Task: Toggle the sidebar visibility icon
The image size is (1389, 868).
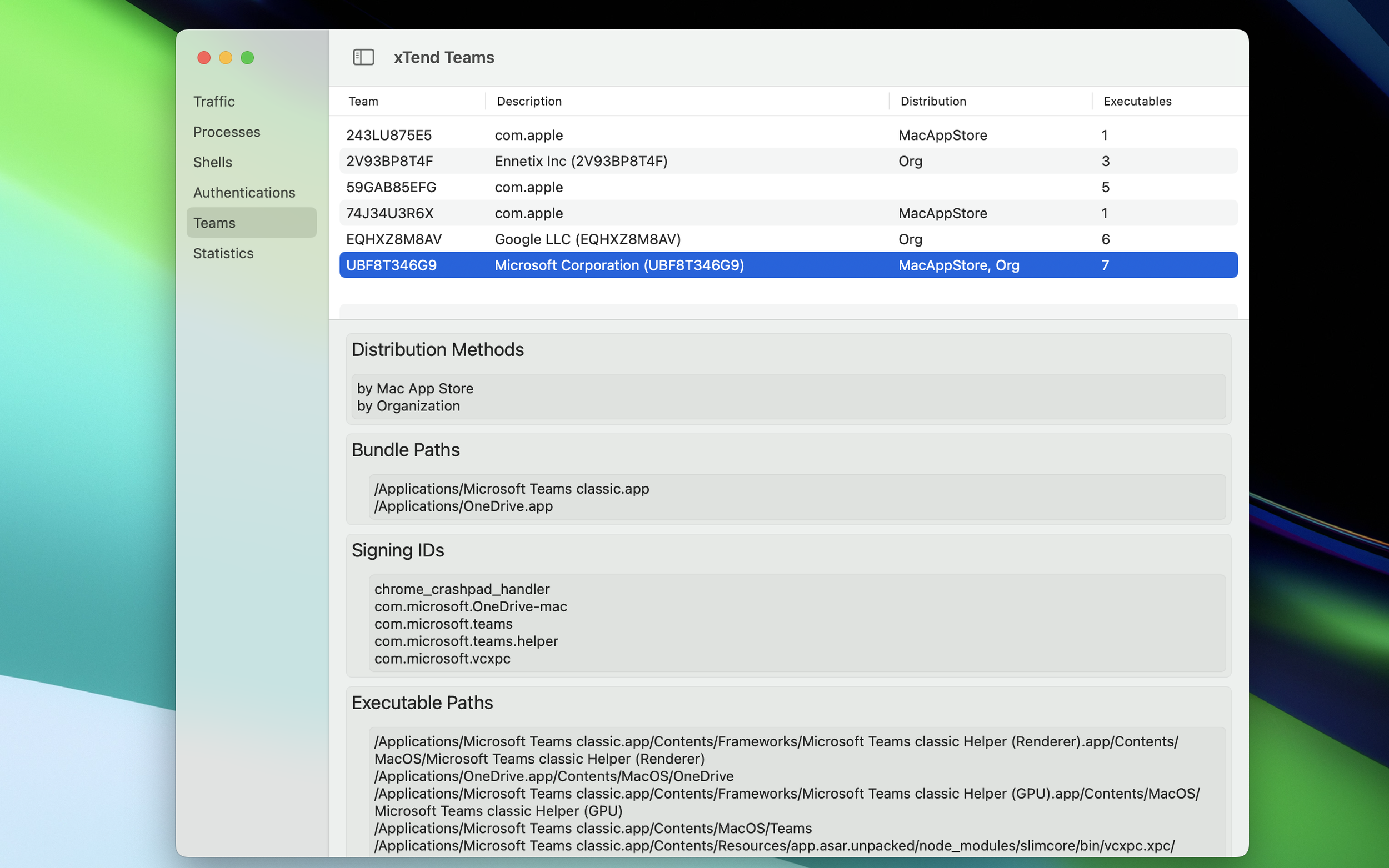Action: click(x=363, y=57)
